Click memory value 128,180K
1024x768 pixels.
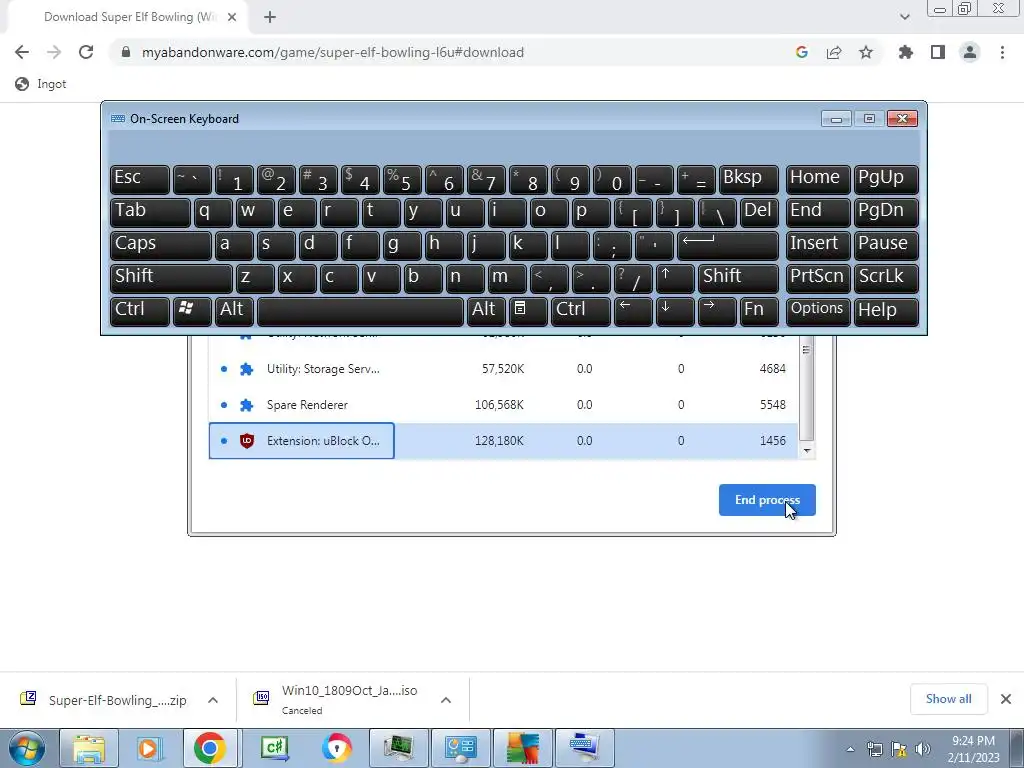(x=499, y=441)
